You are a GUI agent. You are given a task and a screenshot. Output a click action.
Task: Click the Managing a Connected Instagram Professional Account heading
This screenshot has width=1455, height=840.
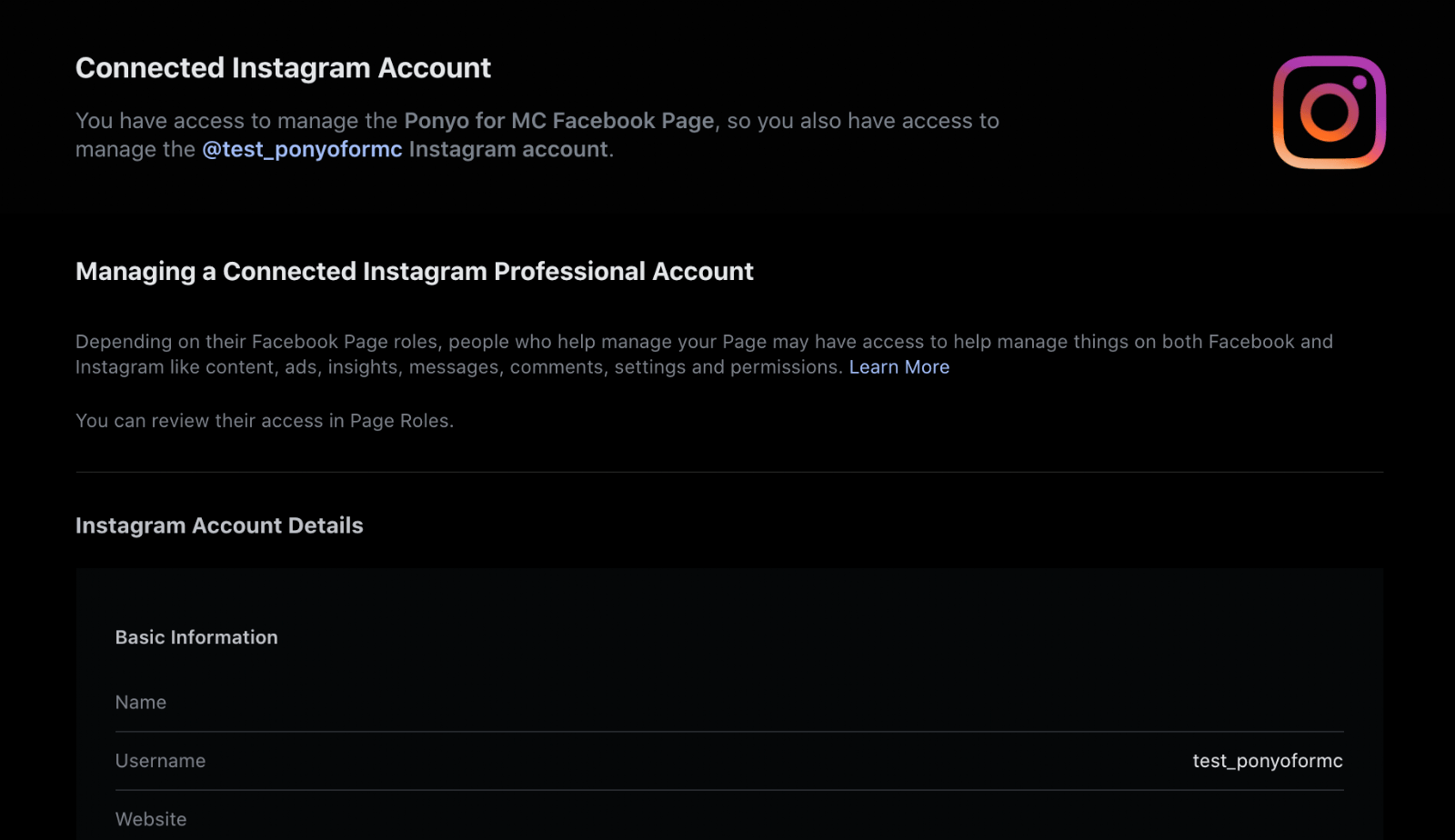415,272
